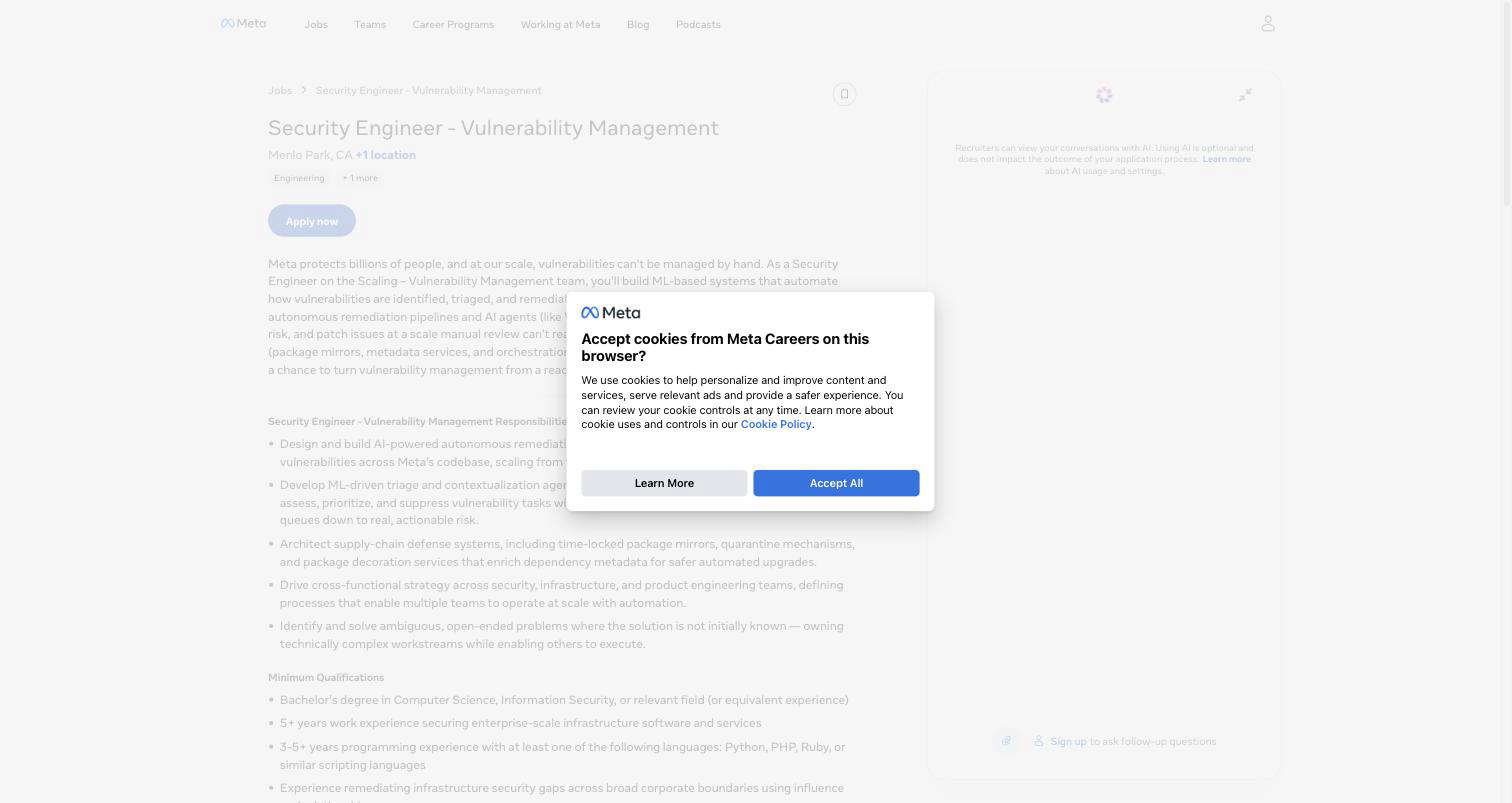1512x803 pixels.
Task: Click the Engineering tag
Action: coord(299,178)
